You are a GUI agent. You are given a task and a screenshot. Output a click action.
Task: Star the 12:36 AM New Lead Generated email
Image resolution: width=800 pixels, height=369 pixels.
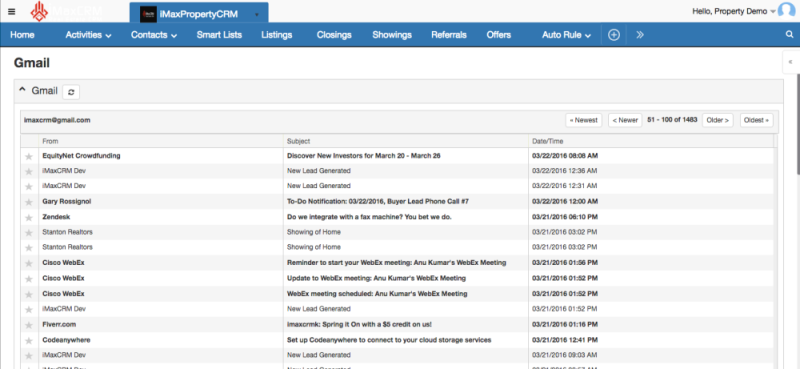29,171
